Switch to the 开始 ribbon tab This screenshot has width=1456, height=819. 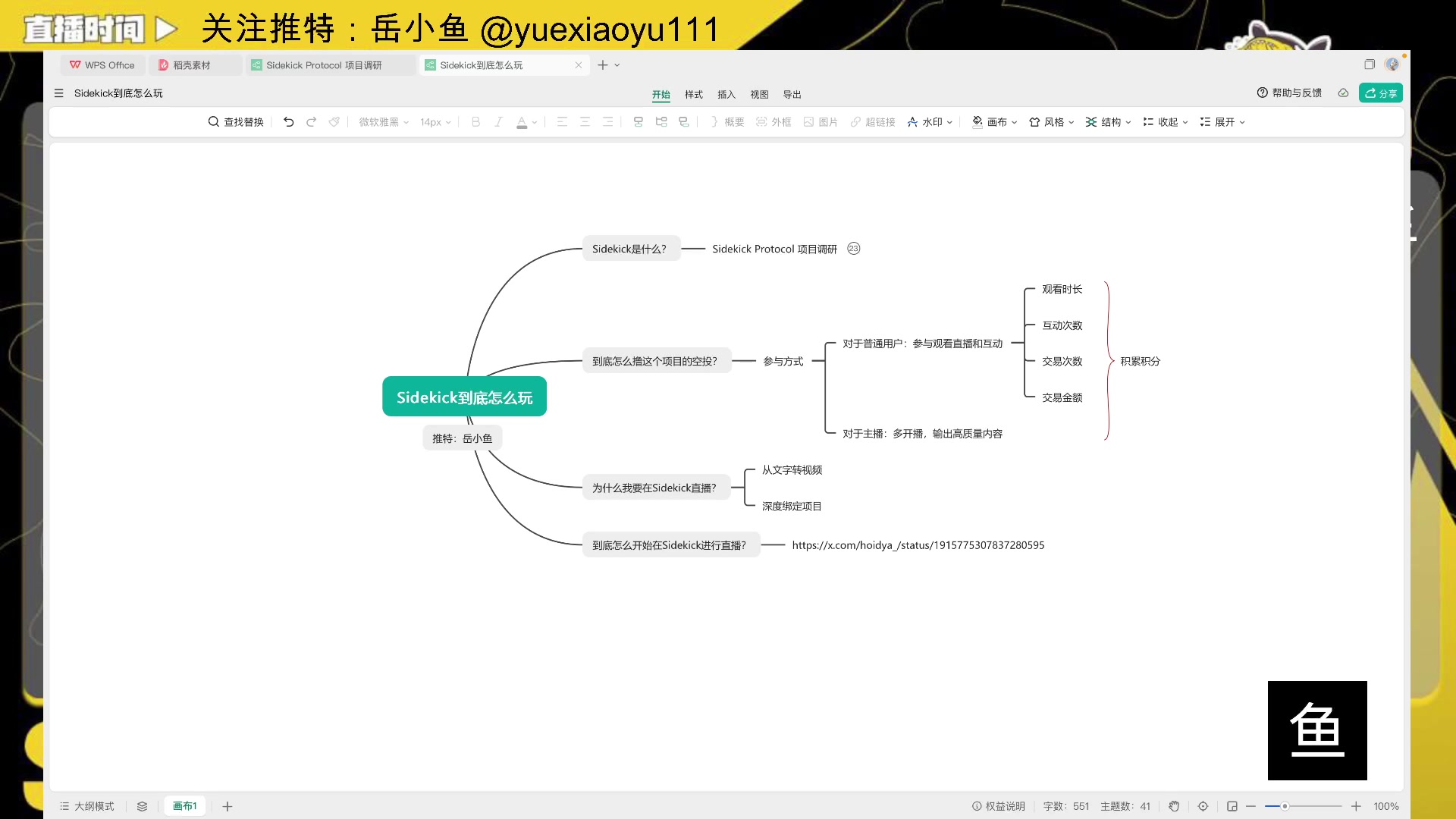(661, 95)
